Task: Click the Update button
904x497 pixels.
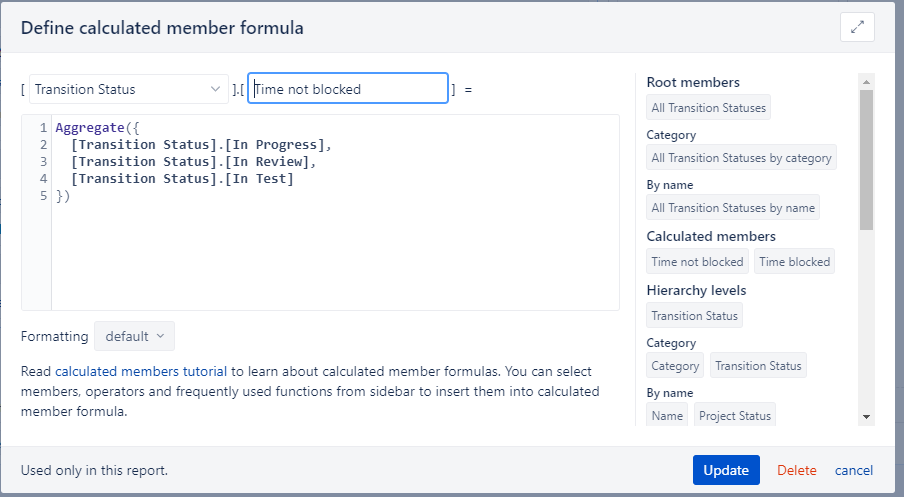Action: coord(726,470)
